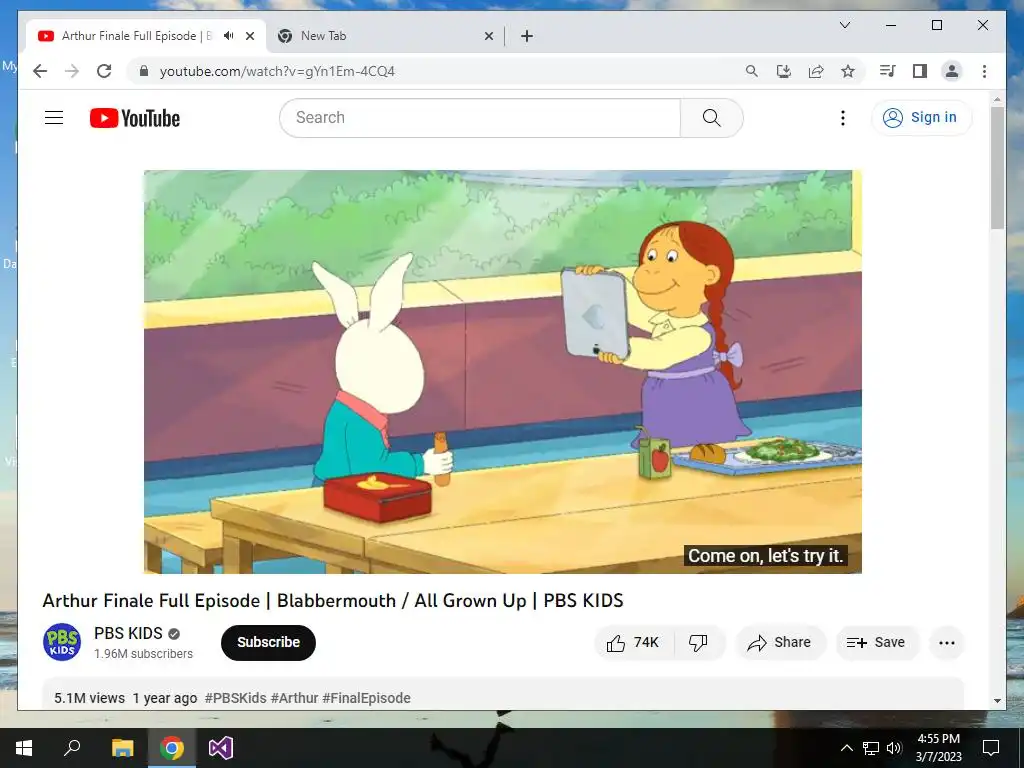Open taskbar search
Image resolution: width=1024 pixels, height=768 pixels.
72,748
